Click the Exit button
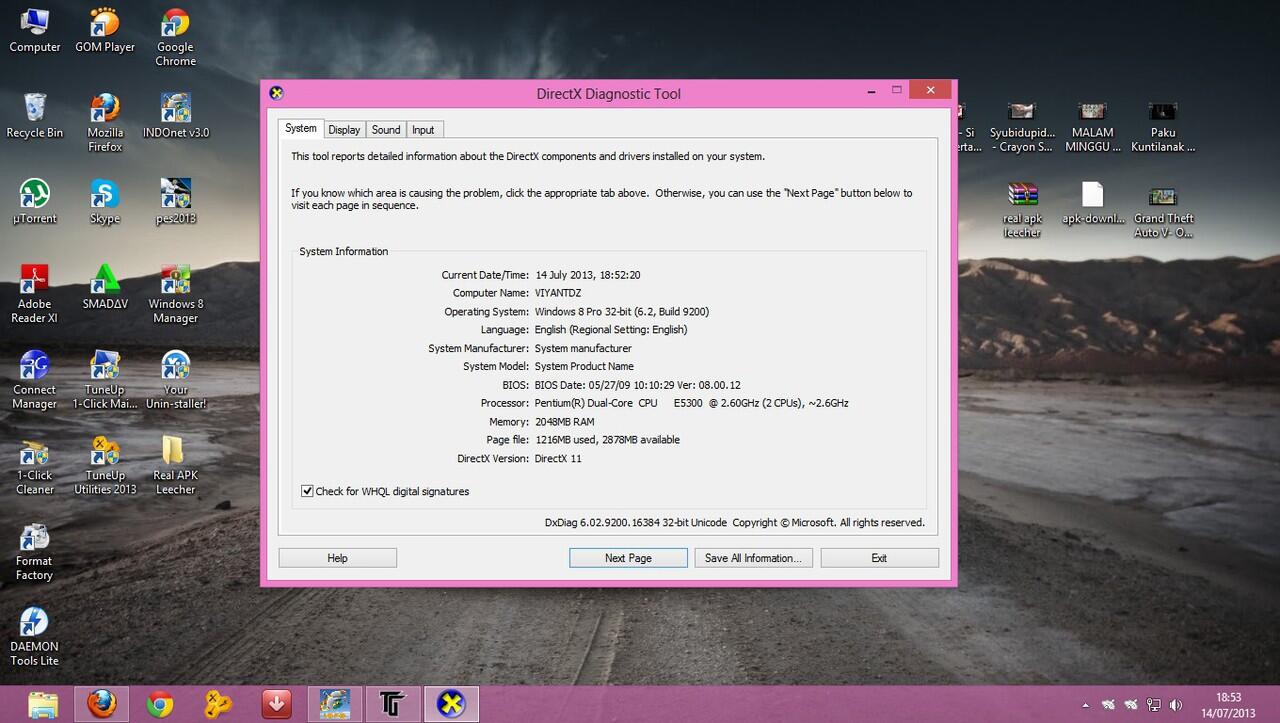 (879, 558)
